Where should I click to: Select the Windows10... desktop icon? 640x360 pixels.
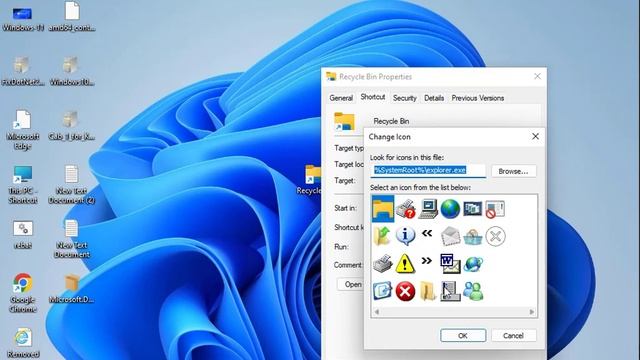(x=71, y=71)
